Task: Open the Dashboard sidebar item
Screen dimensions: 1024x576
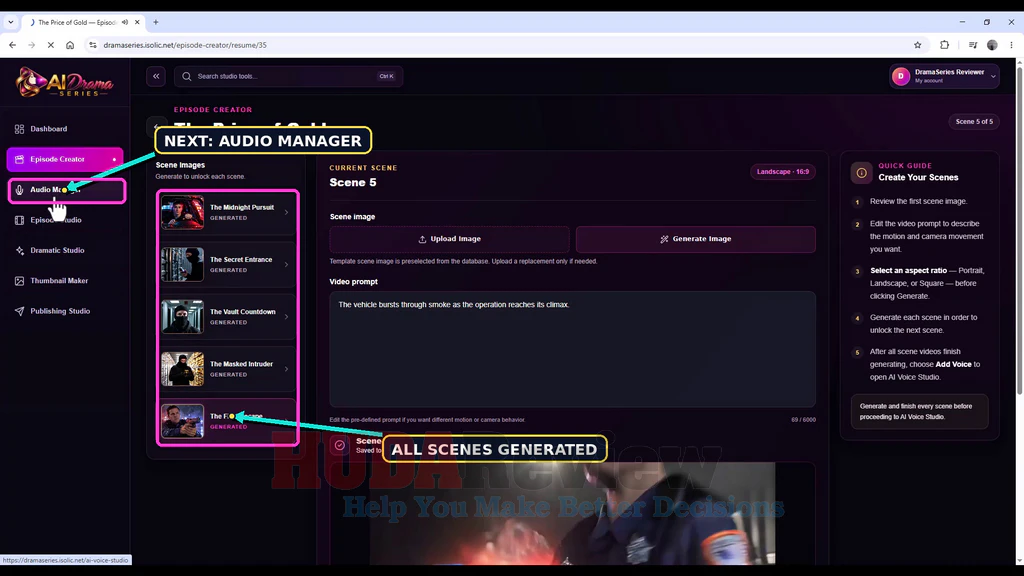Action: (65, 129)
